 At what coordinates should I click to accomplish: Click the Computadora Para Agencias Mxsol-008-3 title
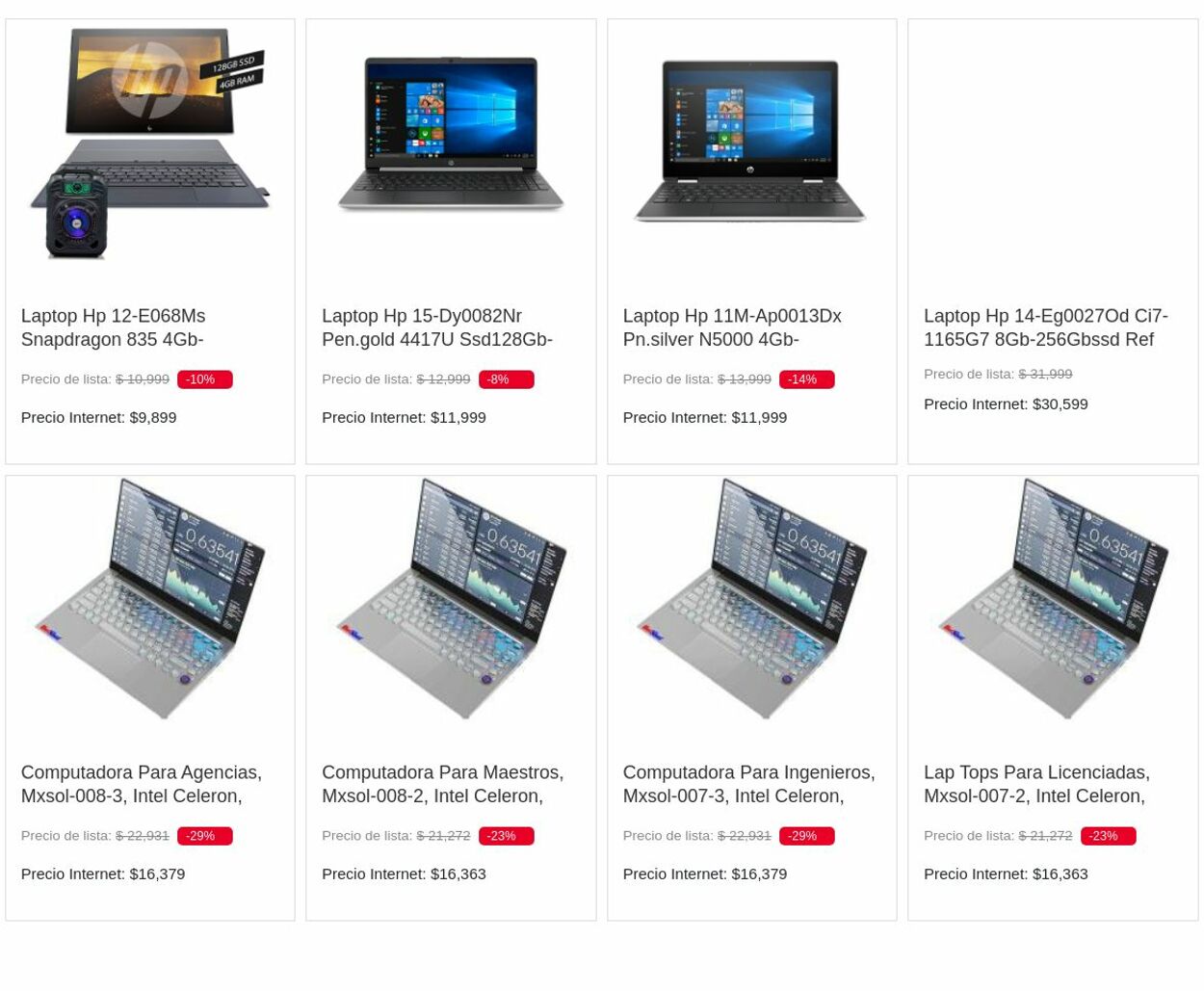click(142, 784)
